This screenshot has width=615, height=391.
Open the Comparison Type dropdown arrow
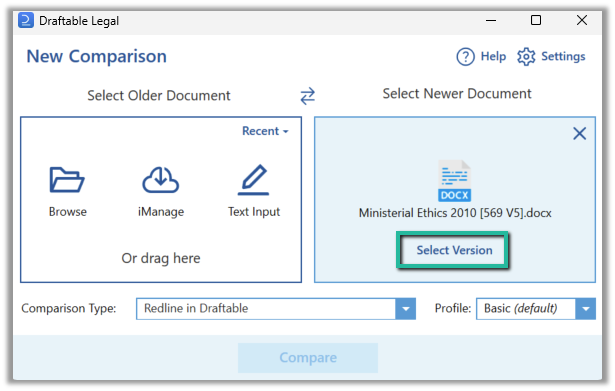tap(406, 309)
